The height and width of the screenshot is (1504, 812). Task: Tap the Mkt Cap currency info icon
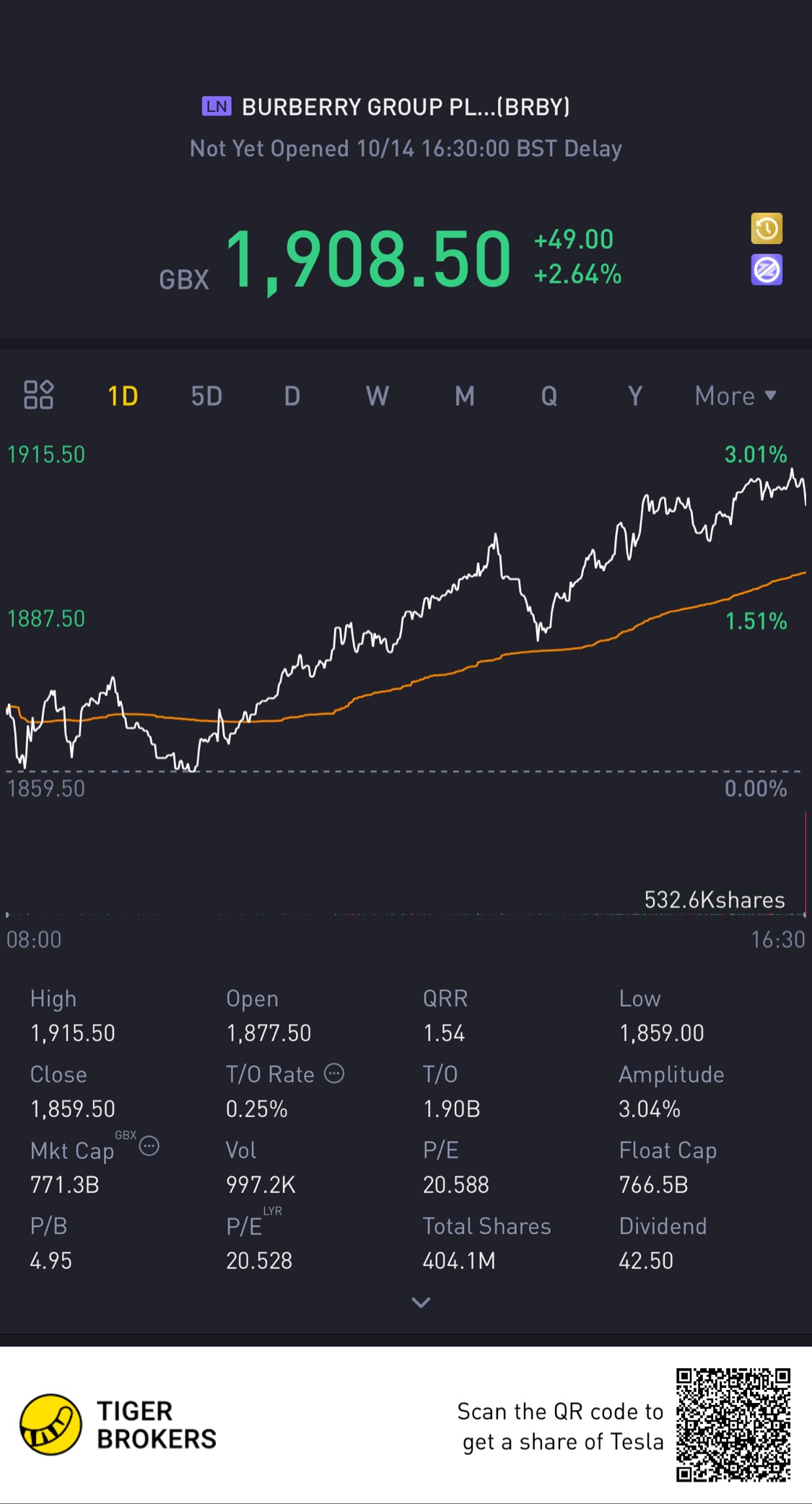pos(149,1146)
